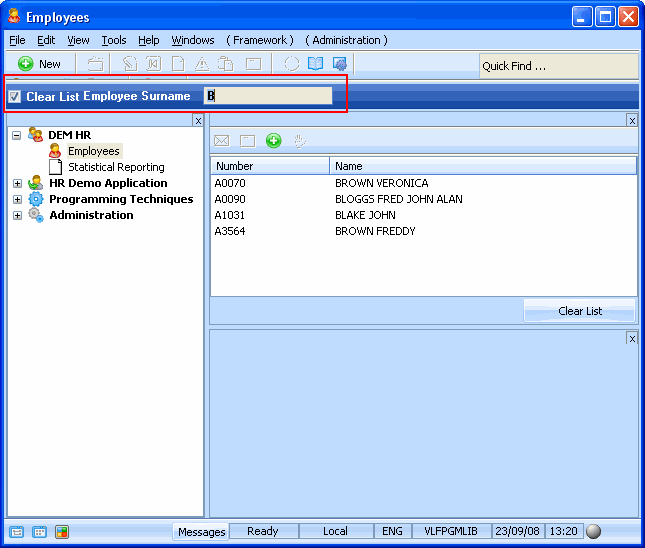Collapse the DEM HR tree node

coord(16,135)
